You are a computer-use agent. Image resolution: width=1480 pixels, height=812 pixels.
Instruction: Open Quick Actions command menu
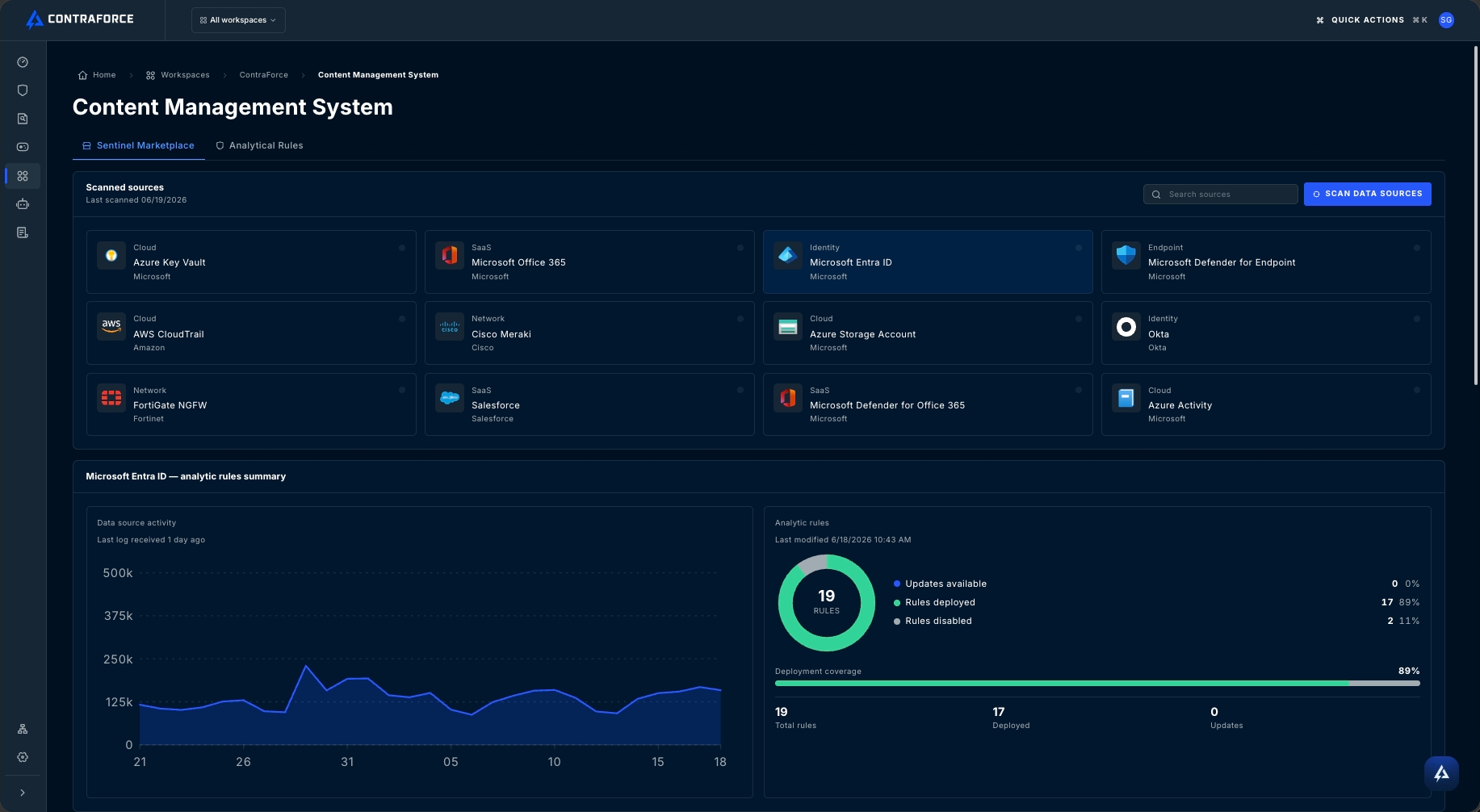click(1371, 20)
